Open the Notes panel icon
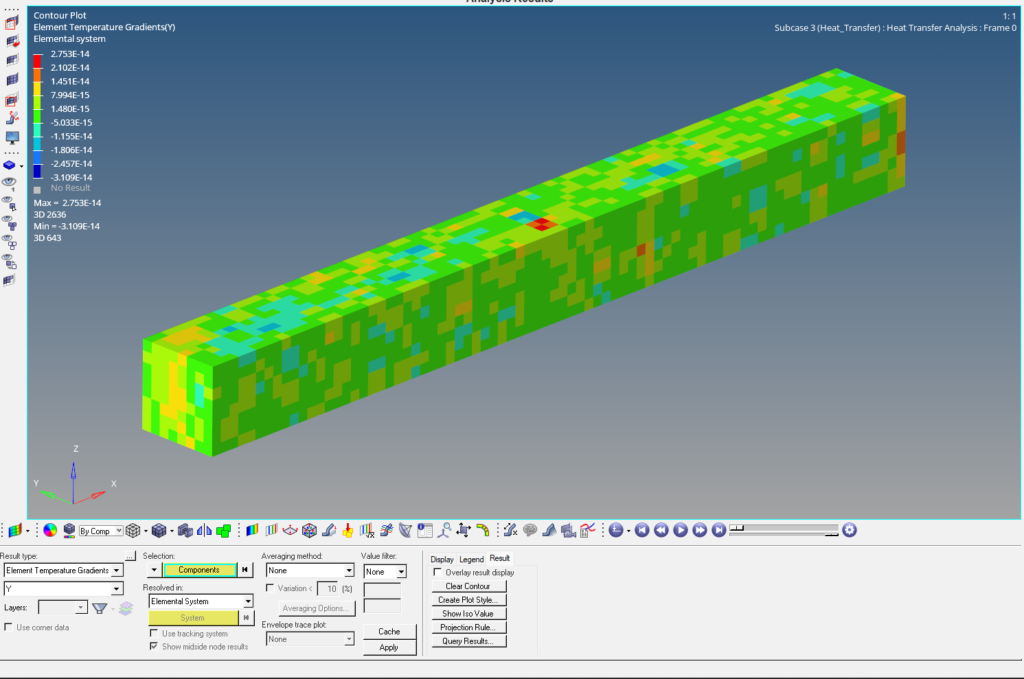Screen dimensions: 1024x679 [424, 530]
